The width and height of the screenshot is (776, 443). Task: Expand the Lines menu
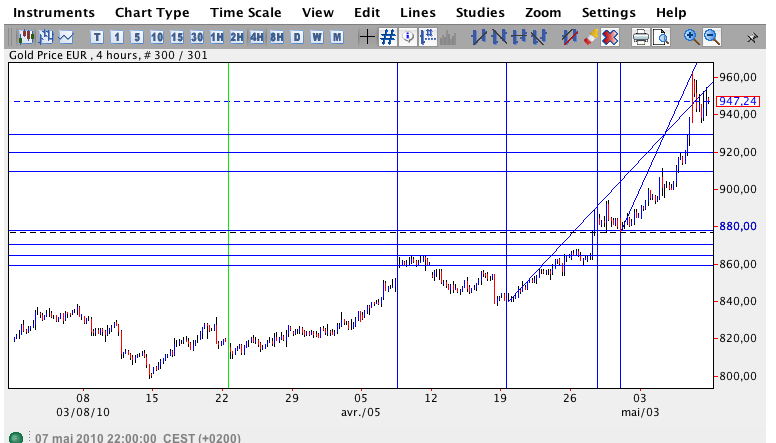417,12
